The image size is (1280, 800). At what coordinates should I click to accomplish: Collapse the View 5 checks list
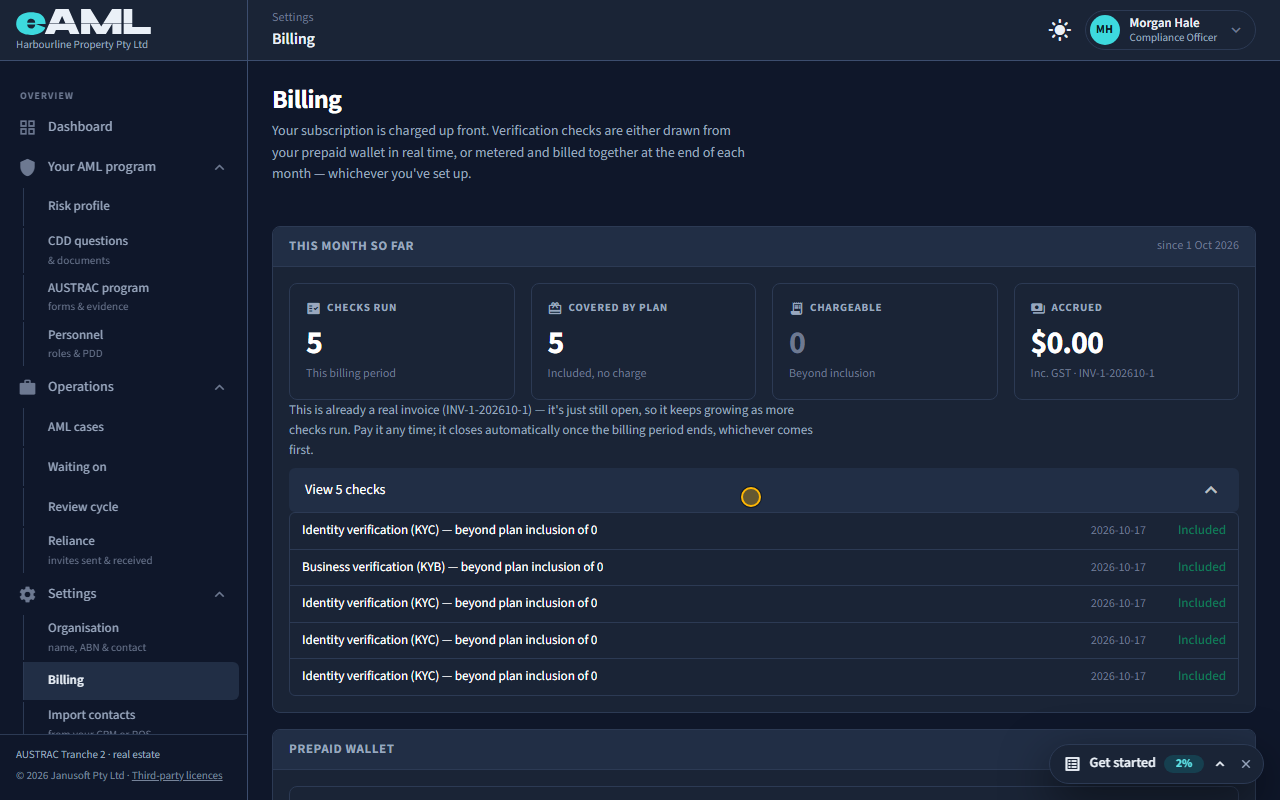pos(764,490)
